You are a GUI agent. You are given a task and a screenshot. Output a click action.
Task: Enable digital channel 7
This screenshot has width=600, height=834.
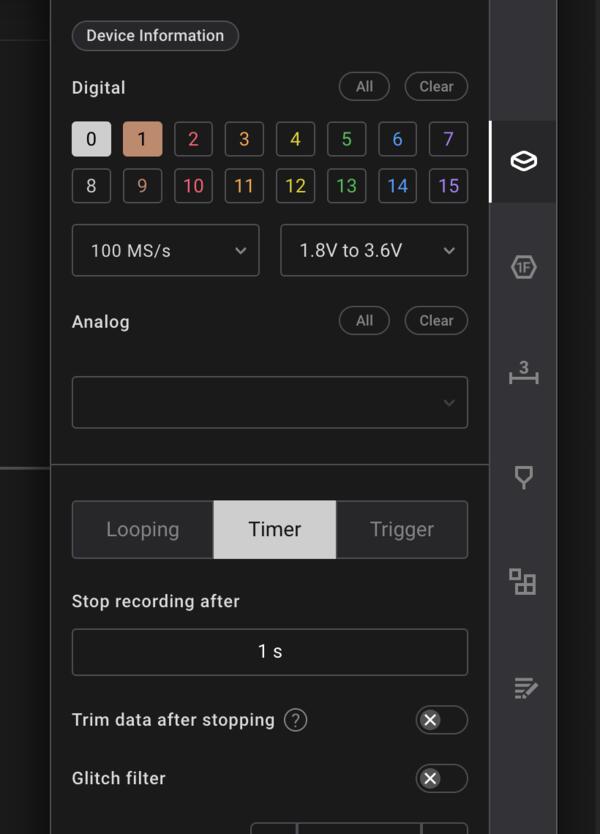(448, 139)
